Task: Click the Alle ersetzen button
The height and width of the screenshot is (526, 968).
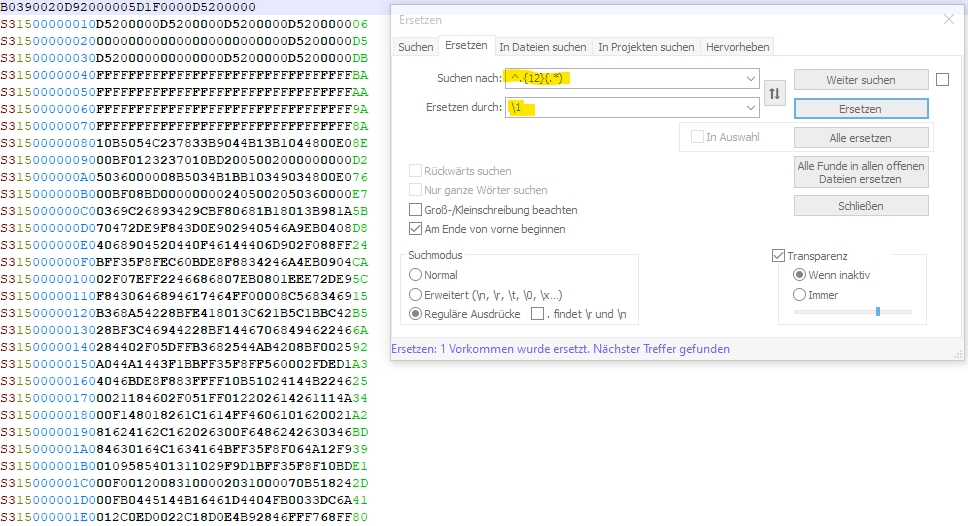Action: 860,138
